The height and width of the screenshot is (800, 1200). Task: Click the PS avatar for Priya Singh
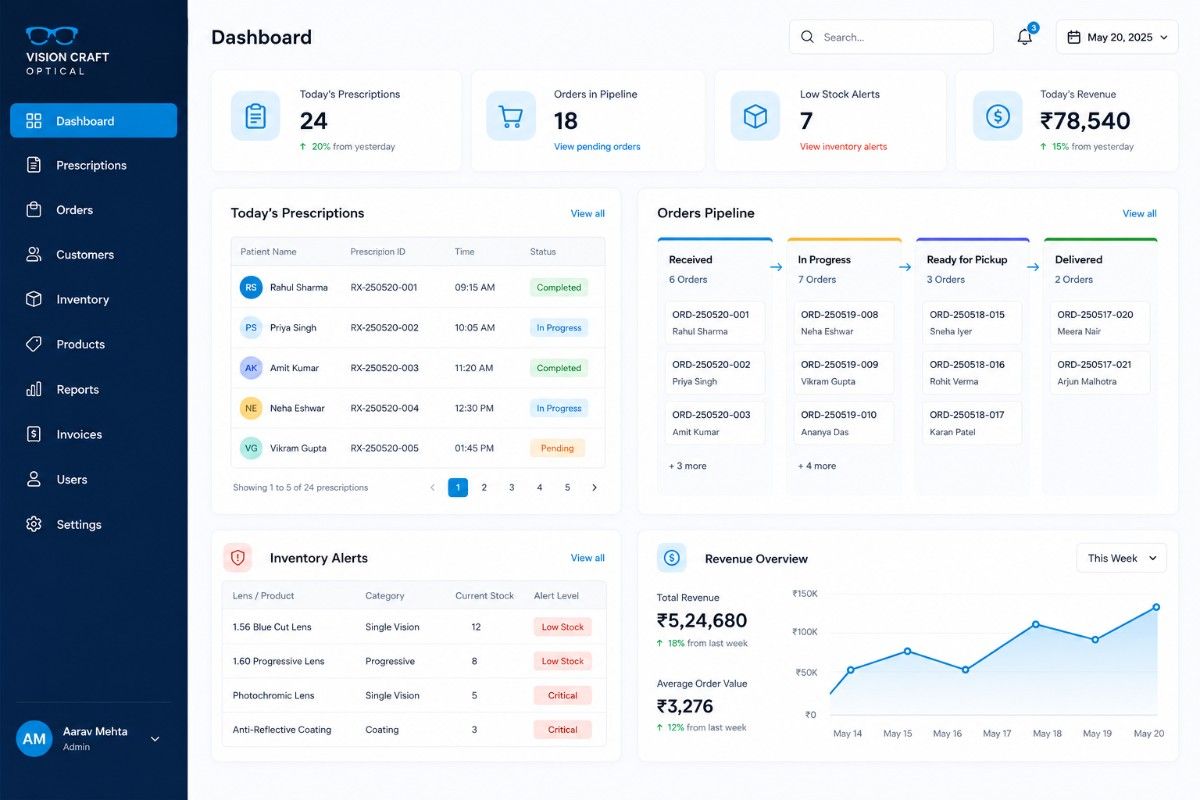coord(251,327)
